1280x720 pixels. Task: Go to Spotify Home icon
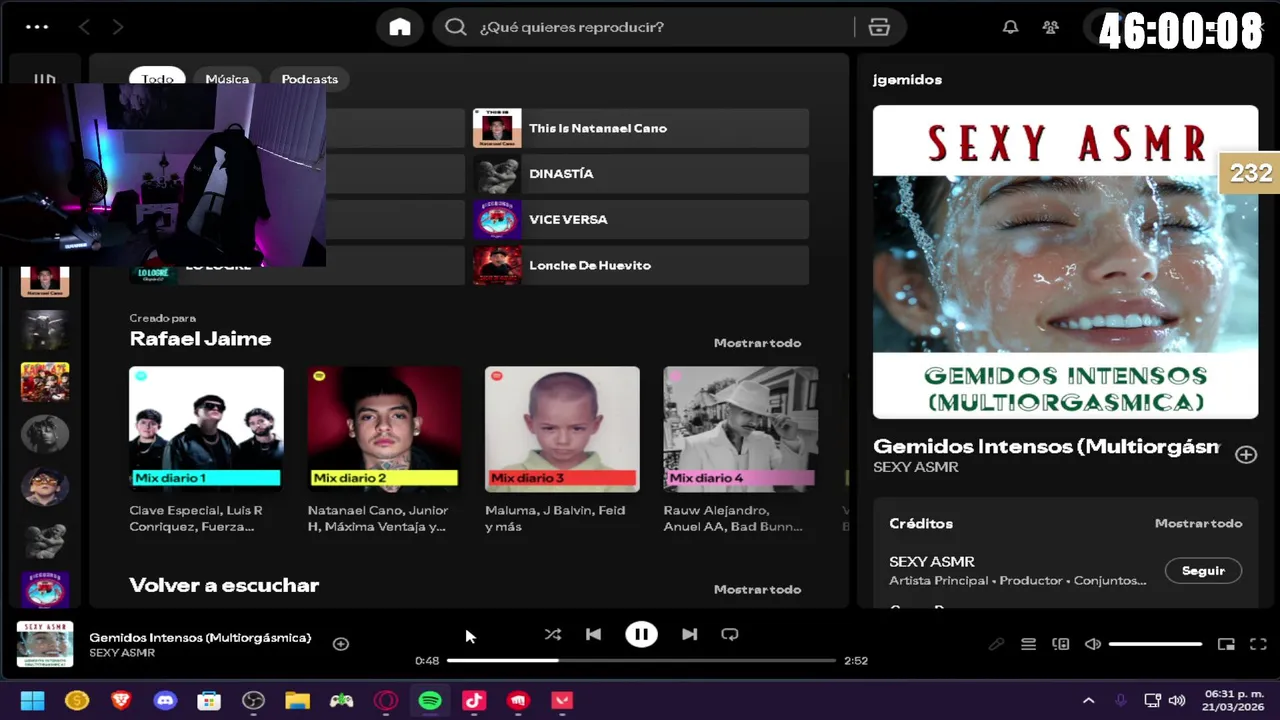click(x=400, y=27)
